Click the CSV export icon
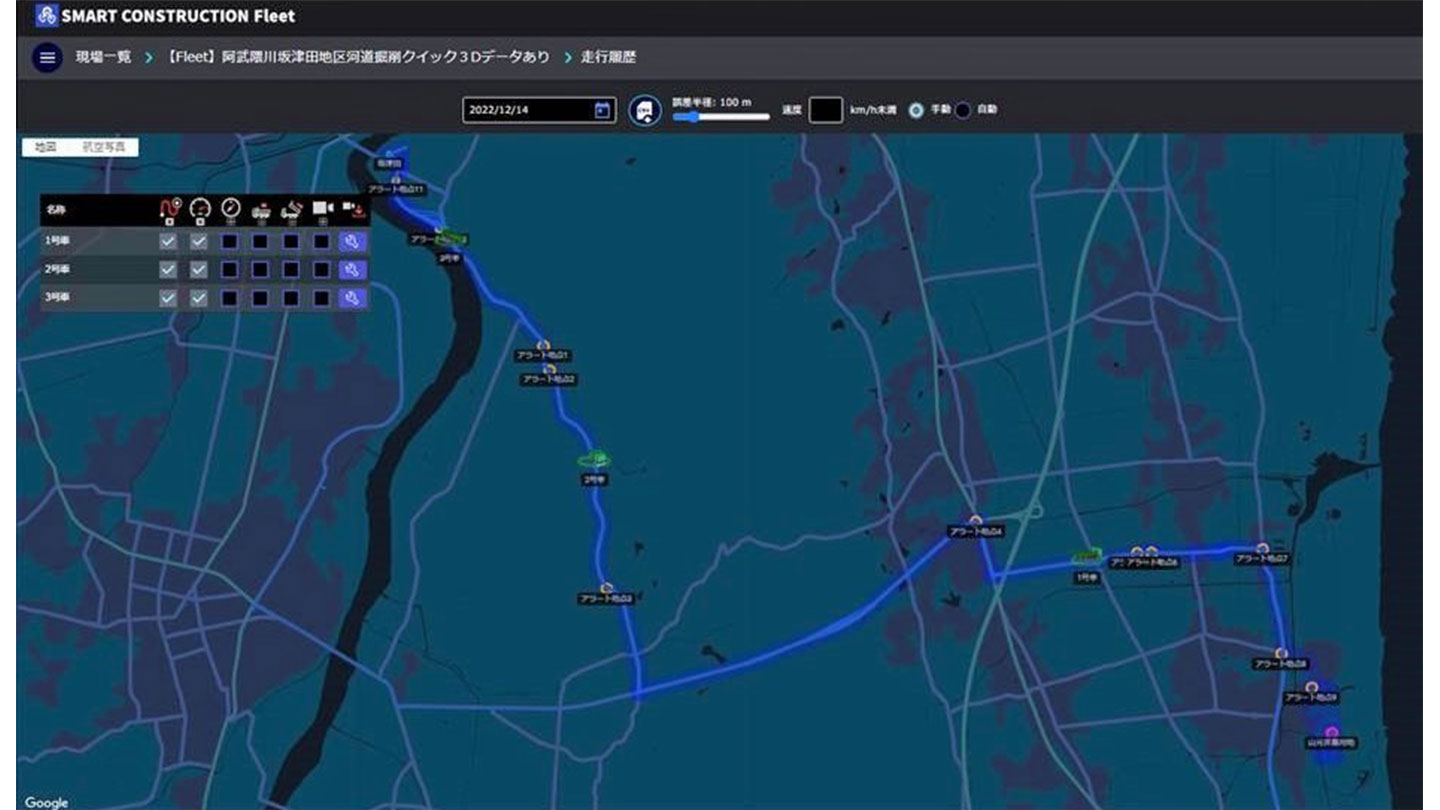This screenshot has width=1440, height=810. (645, 110)
